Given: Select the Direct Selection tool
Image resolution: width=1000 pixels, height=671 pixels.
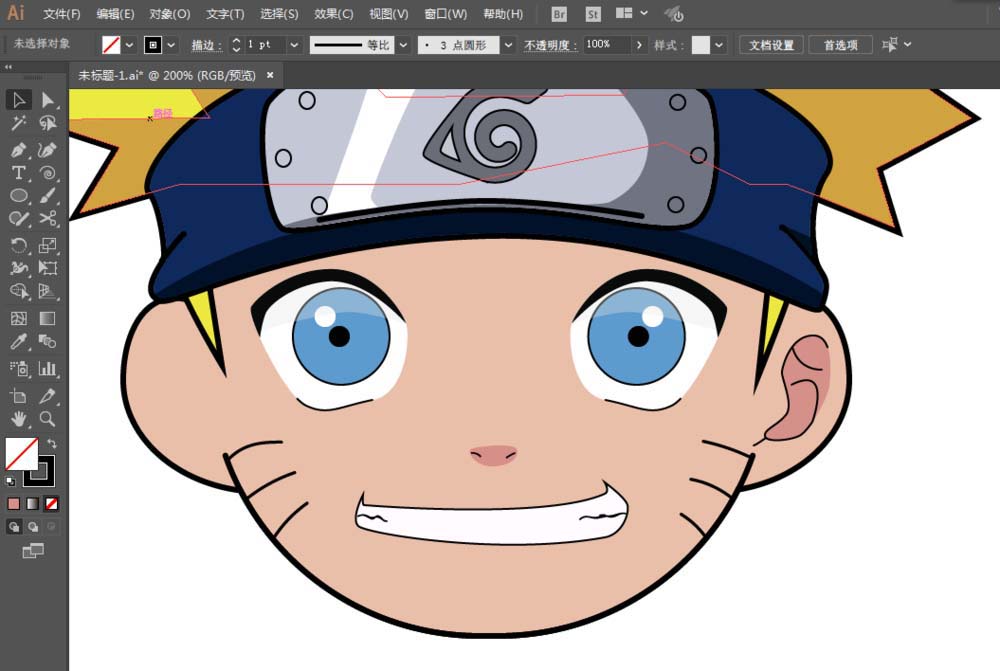Looking at the screenshot, I should click(x=47, y=100).
